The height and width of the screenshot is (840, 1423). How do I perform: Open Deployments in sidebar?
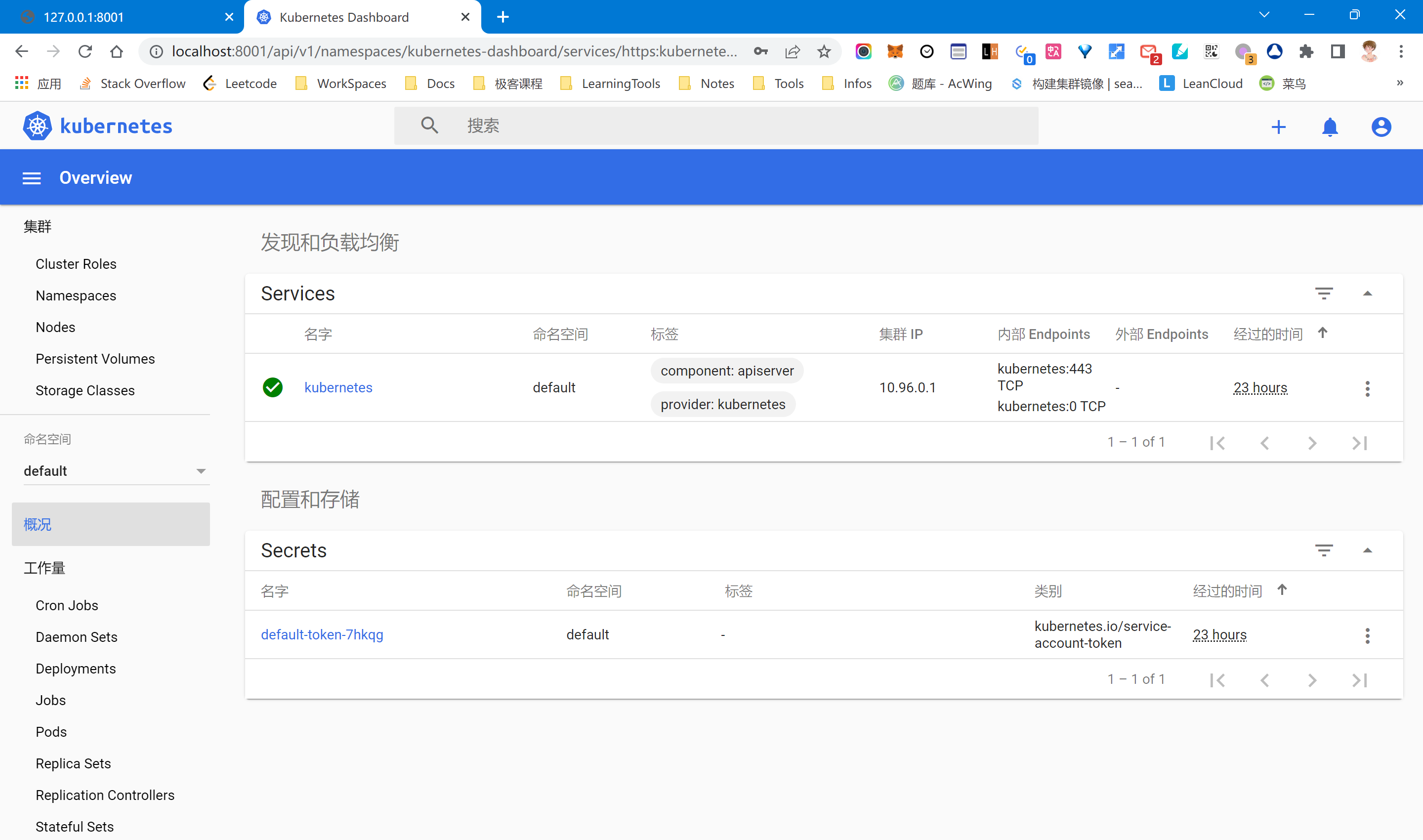click(x=76, y=669)
